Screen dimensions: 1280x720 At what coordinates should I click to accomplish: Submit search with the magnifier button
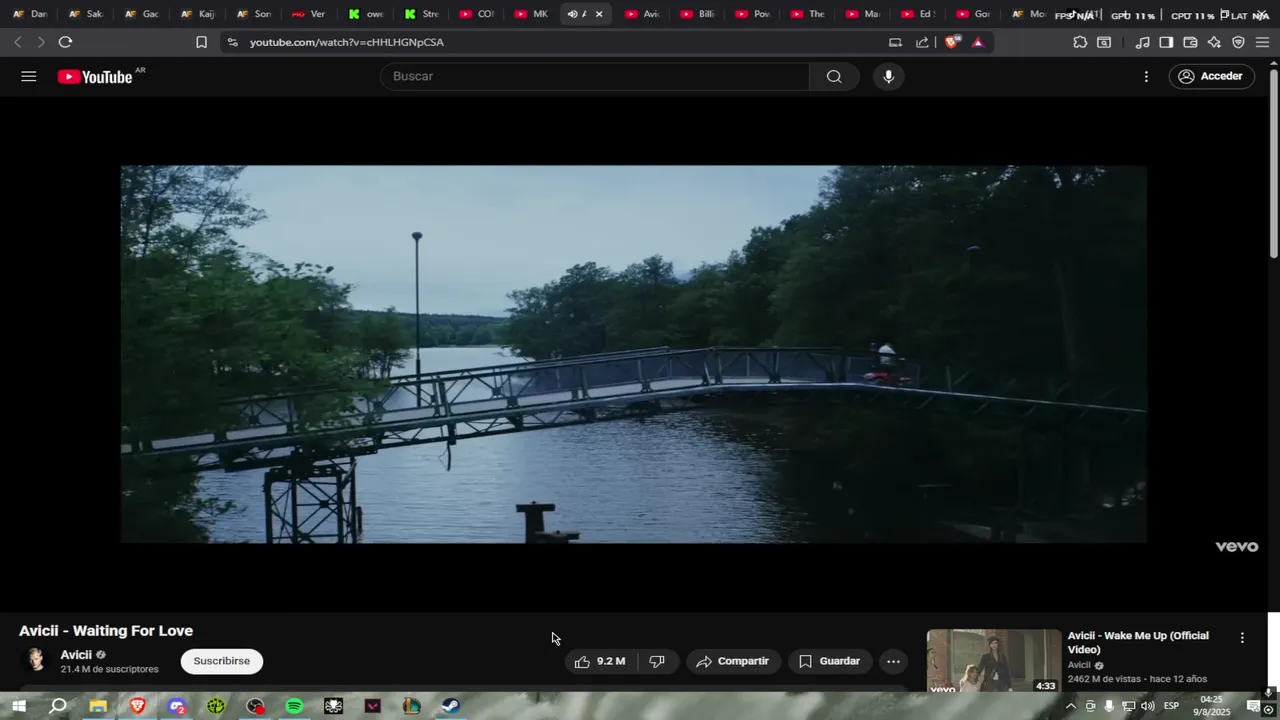(834, 76)
